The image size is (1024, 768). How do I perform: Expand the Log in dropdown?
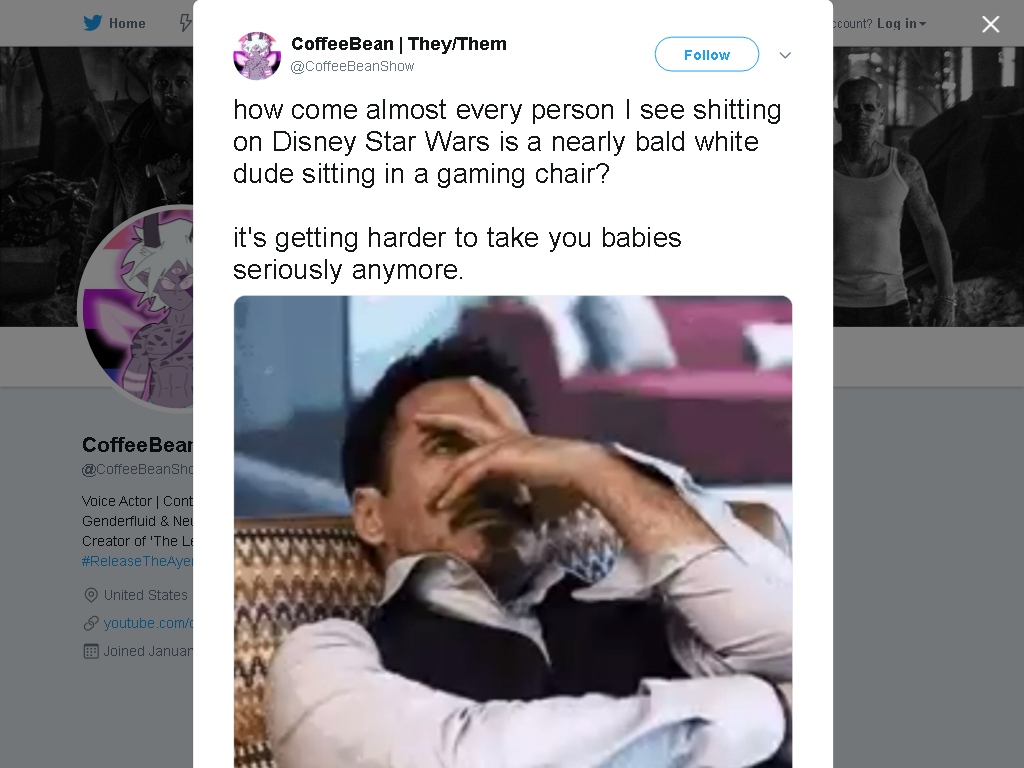point(901,24)
